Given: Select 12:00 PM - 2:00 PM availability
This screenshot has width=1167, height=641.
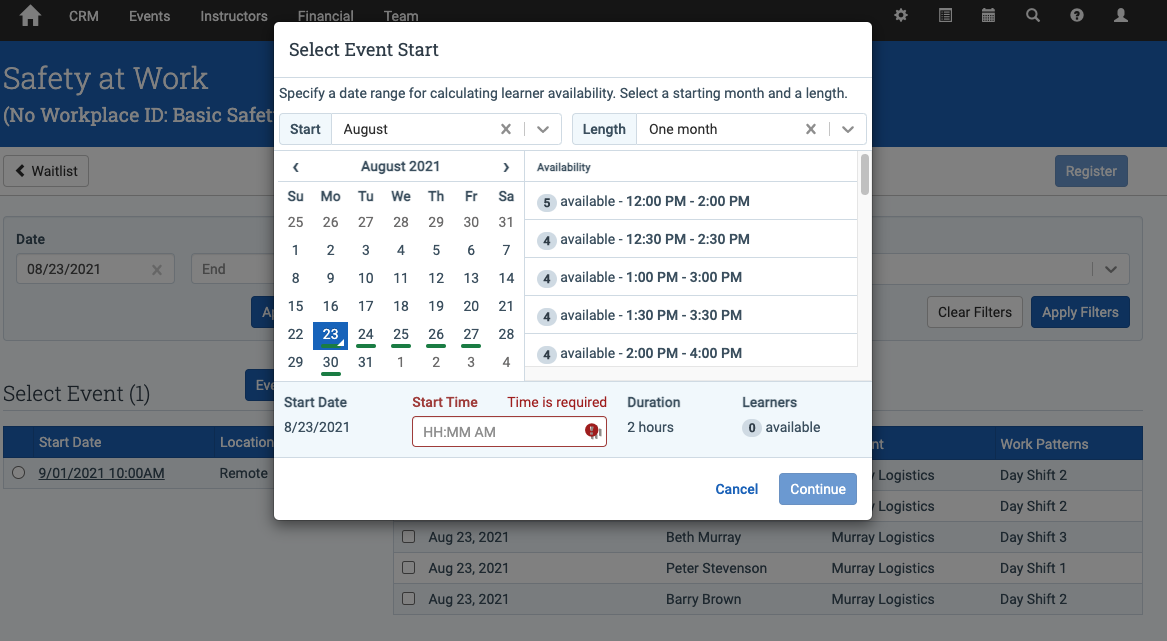Looking at the screenshot, I should 691,201.
